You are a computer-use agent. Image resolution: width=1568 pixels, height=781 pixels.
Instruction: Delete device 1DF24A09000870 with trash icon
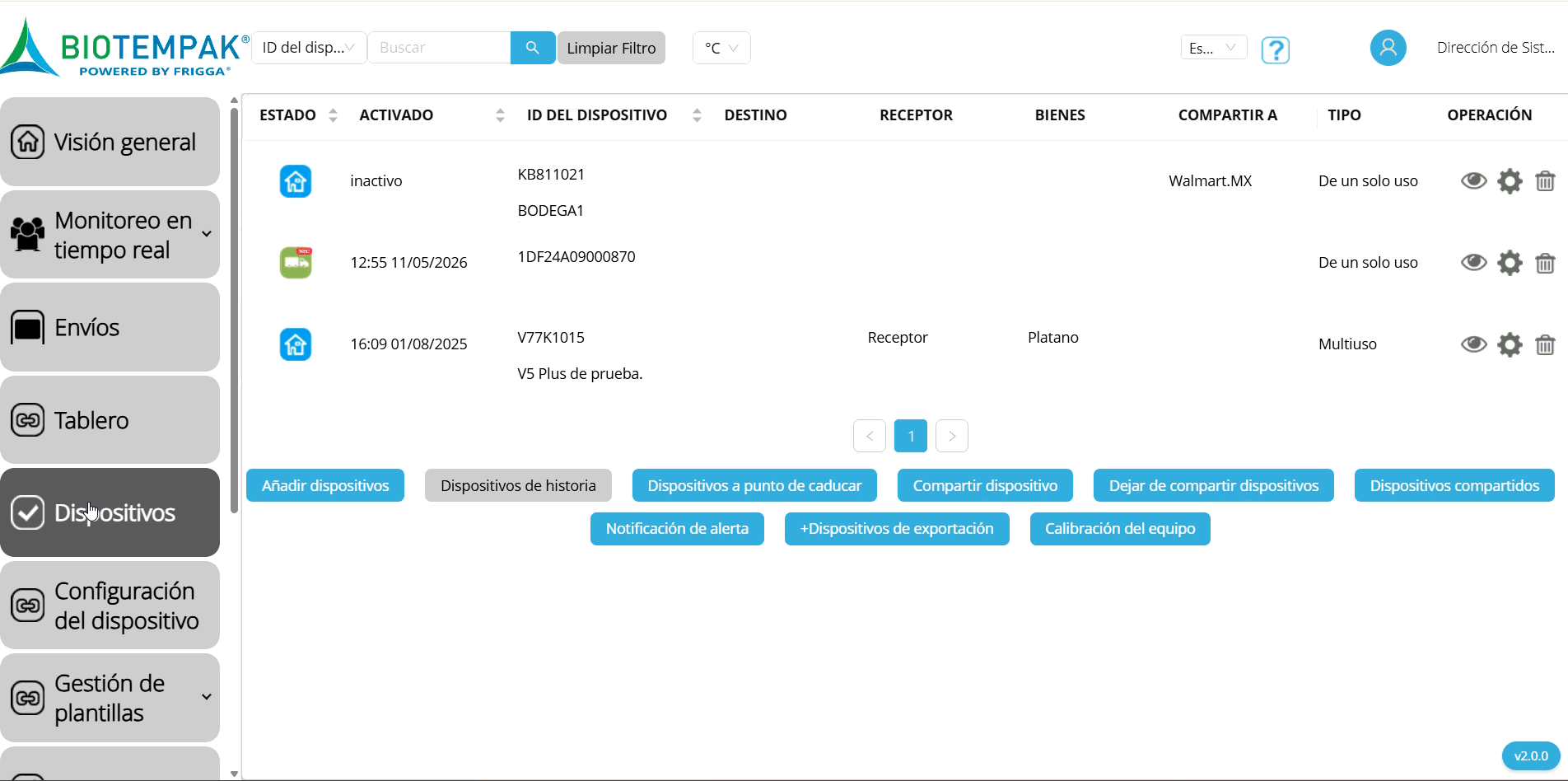(1545, 263)
